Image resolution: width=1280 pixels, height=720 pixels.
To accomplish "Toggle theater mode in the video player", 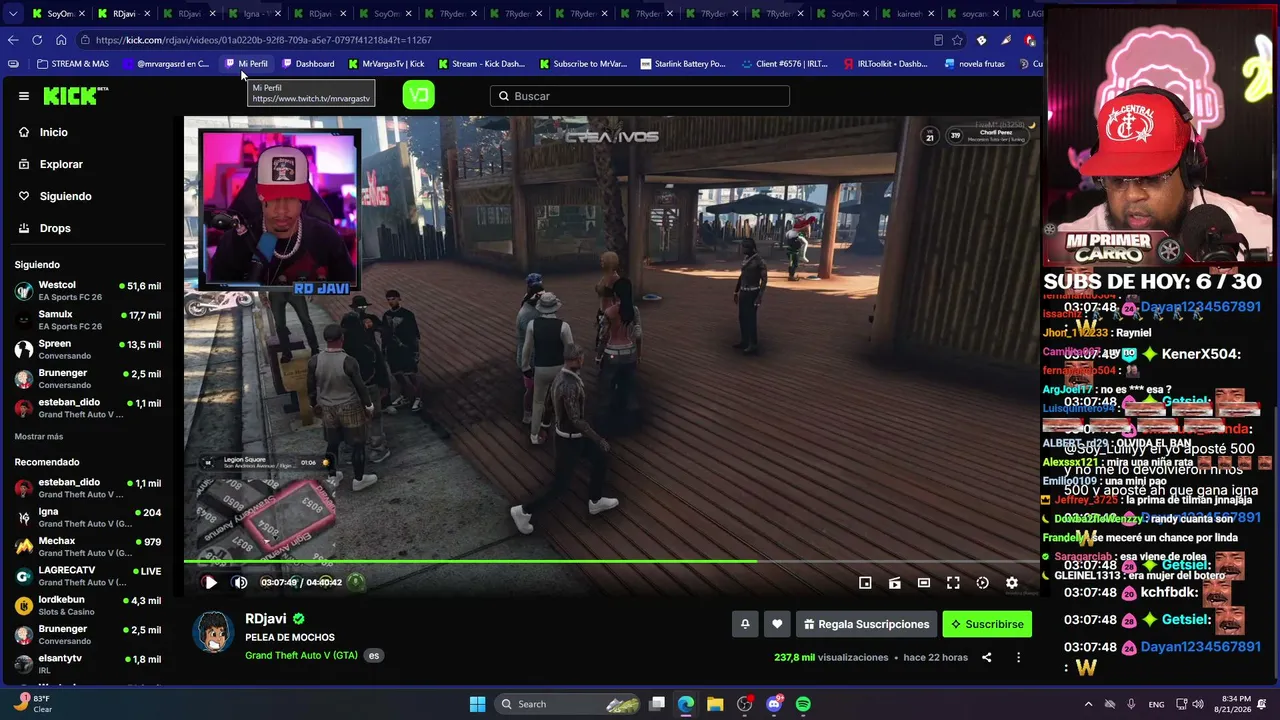I will point(924,583).
